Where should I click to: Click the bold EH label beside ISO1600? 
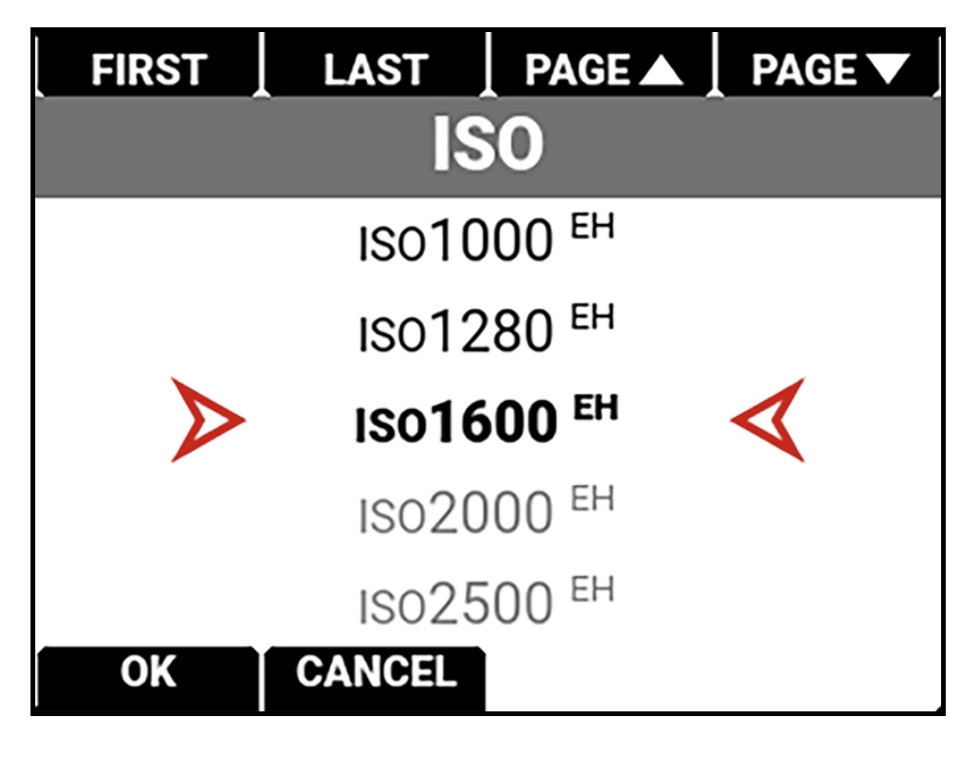click(x=596, y=408)
